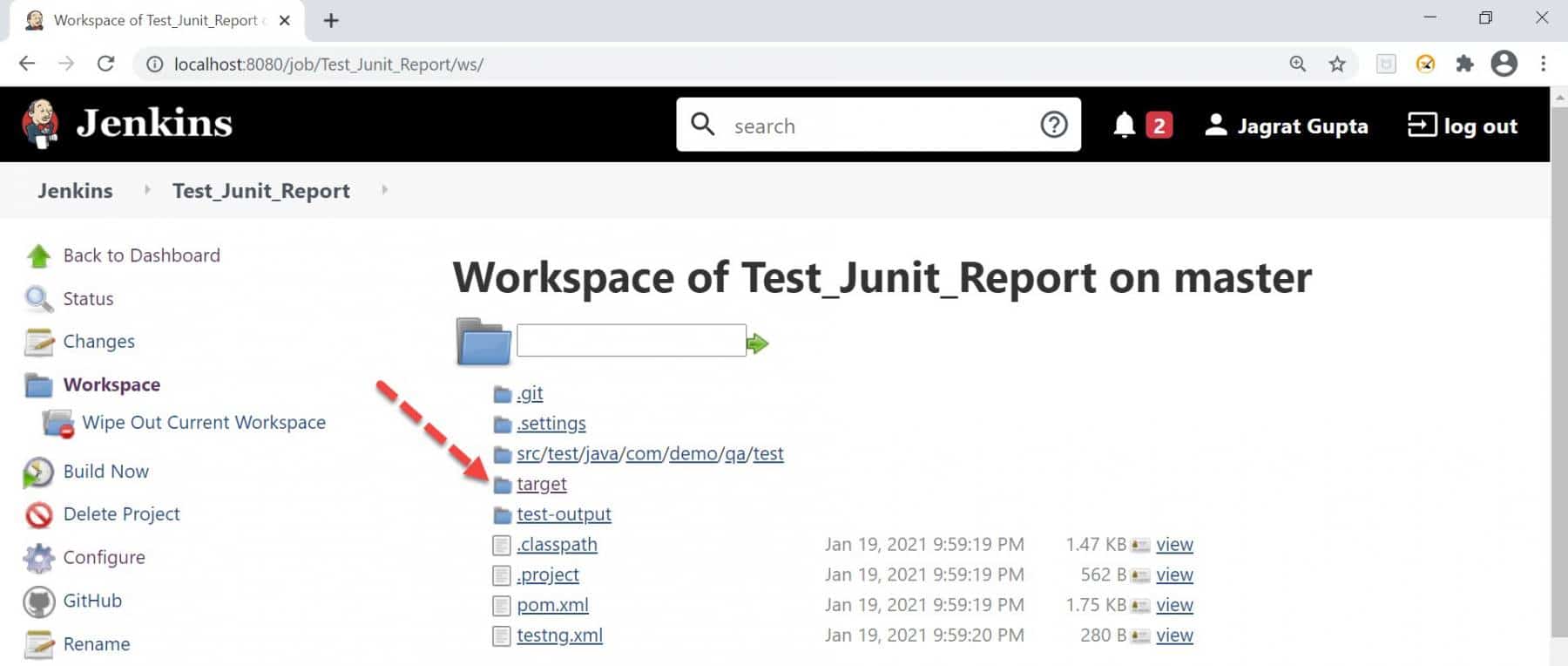The image size is (1568, 666).
Task: Open a new browser tab
Action: (x=331, y=20)
